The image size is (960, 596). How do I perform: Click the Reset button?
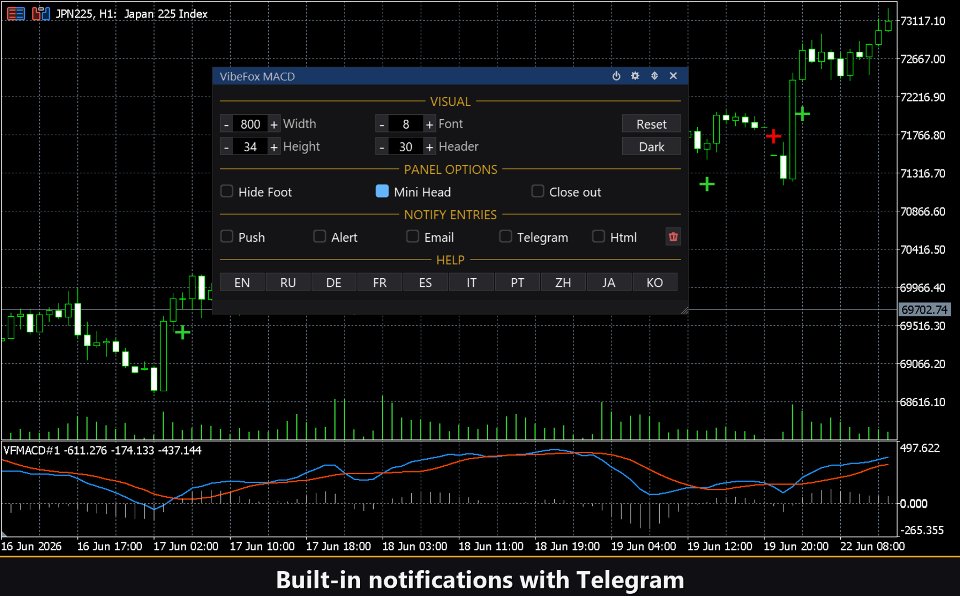coord(651,124)
